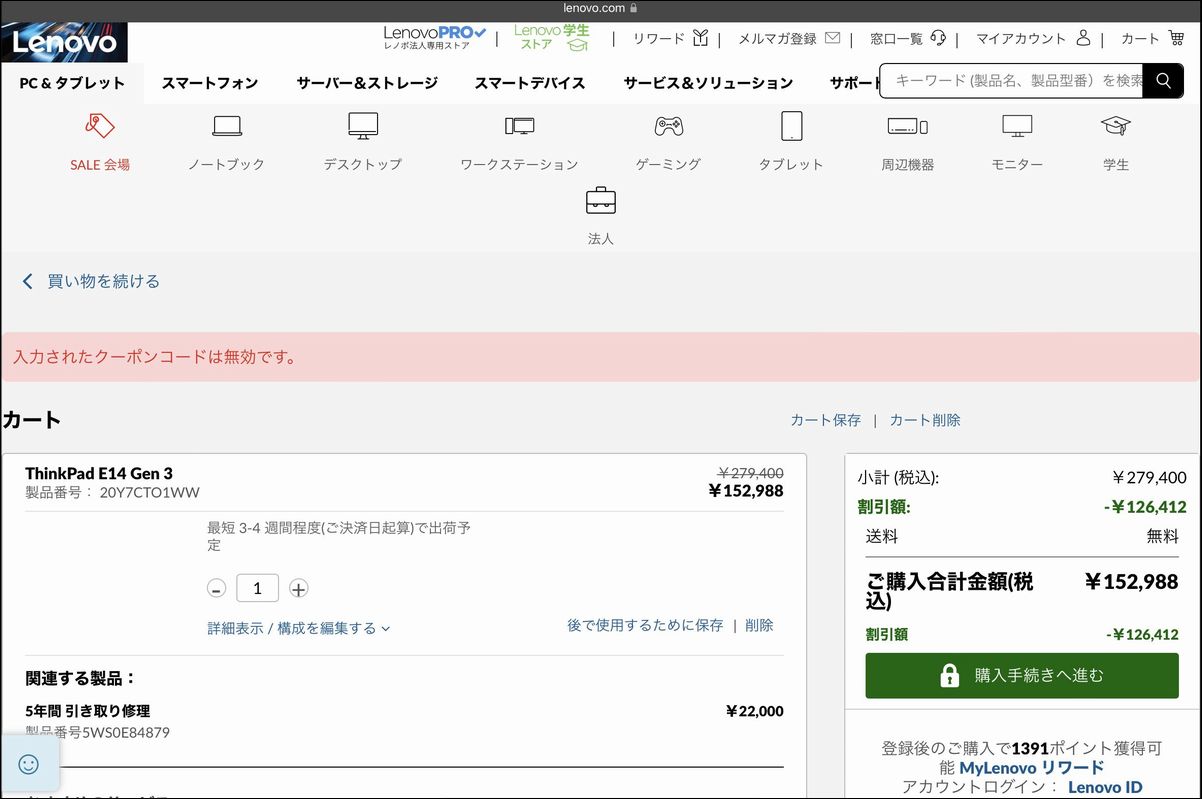The width and height of the screenshot is (1202, 799).
Task: Click カート保存 link
Action: (x=825, y=420)
